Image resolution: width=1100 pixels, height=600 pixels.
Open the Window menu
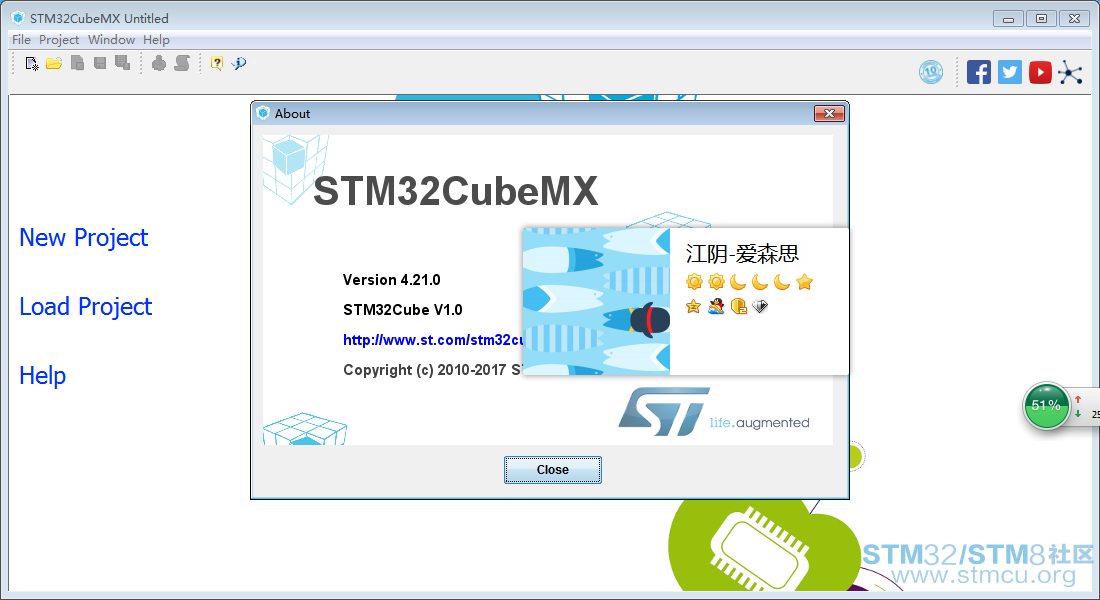click(111, 40)
